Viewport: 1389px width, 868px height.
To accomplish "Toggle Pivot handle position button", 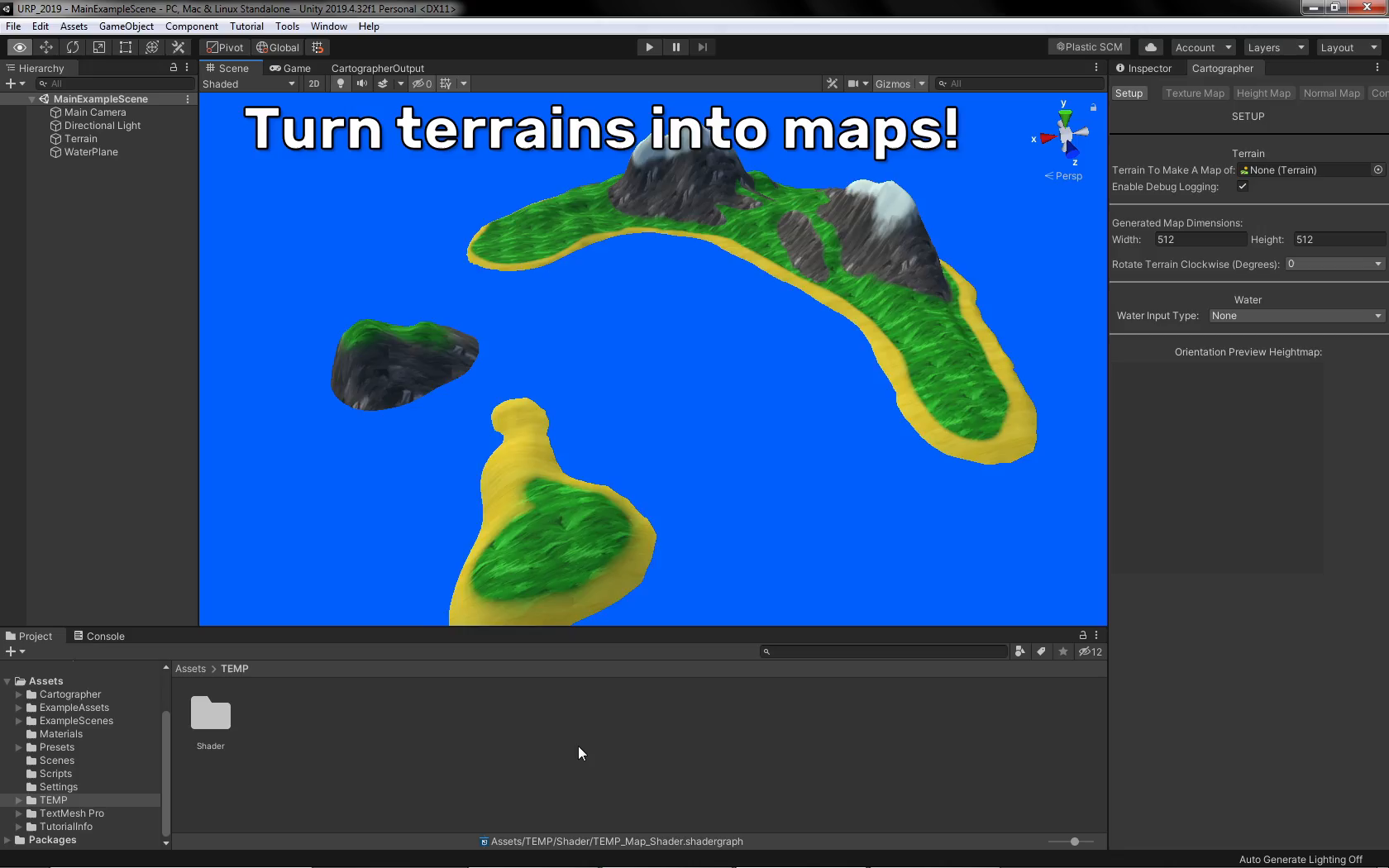I will [x=225, y=47].
